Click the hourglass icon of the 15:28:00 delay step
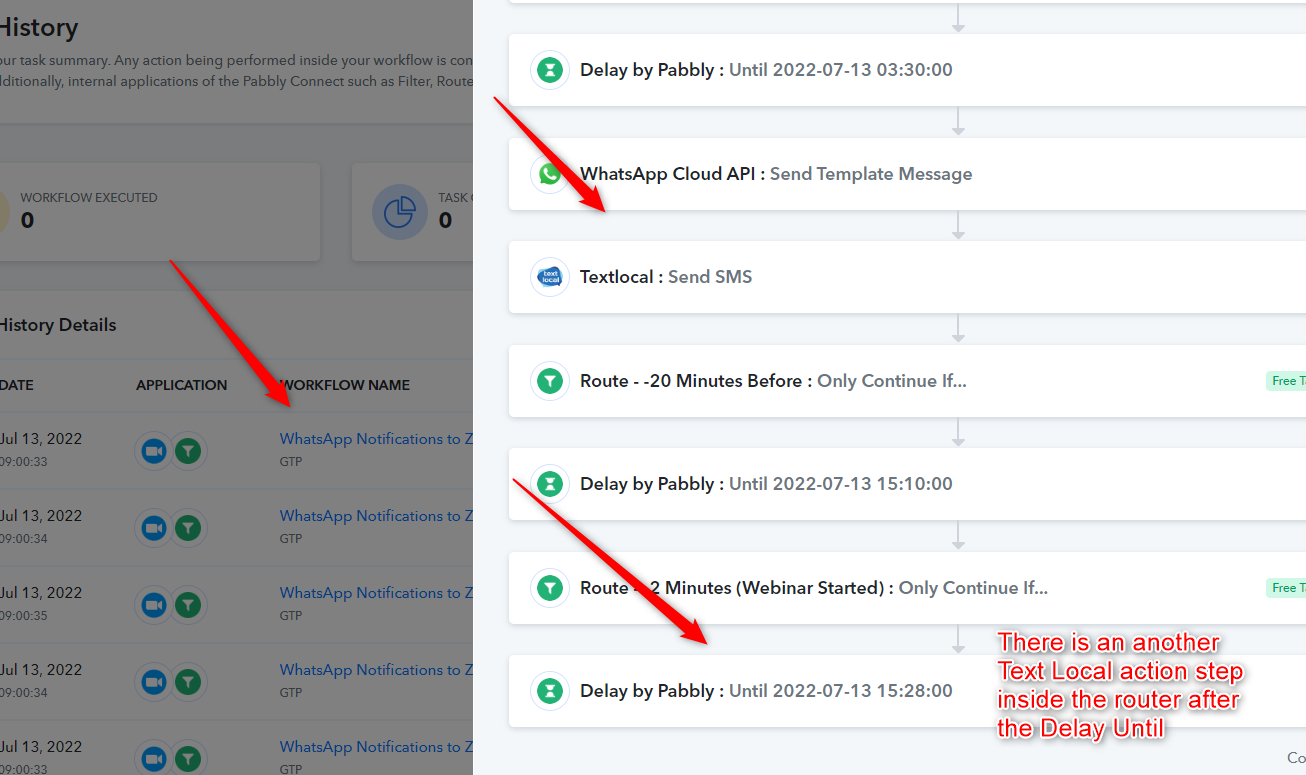The image size is (1306, 775). (x=550, y=691)
